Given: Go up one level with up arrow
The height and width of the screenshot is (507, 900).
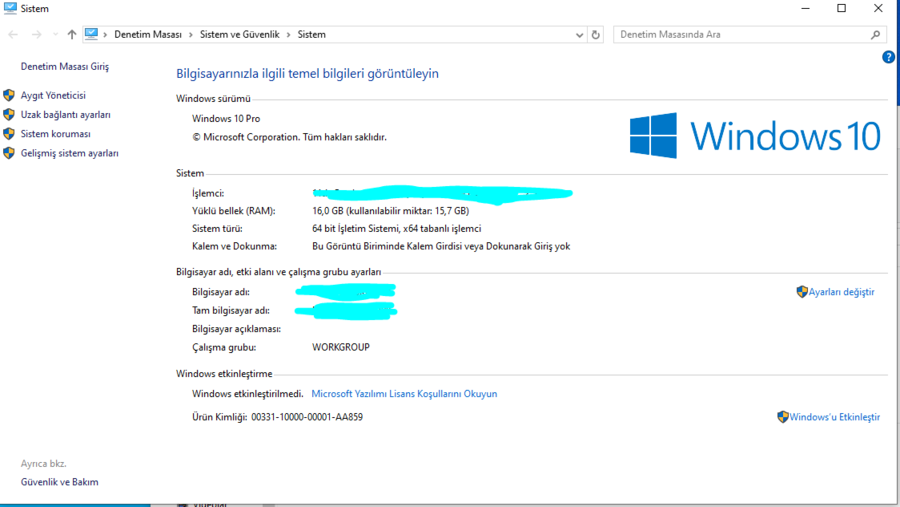Looking at the screenshot, I should (72, 34).
